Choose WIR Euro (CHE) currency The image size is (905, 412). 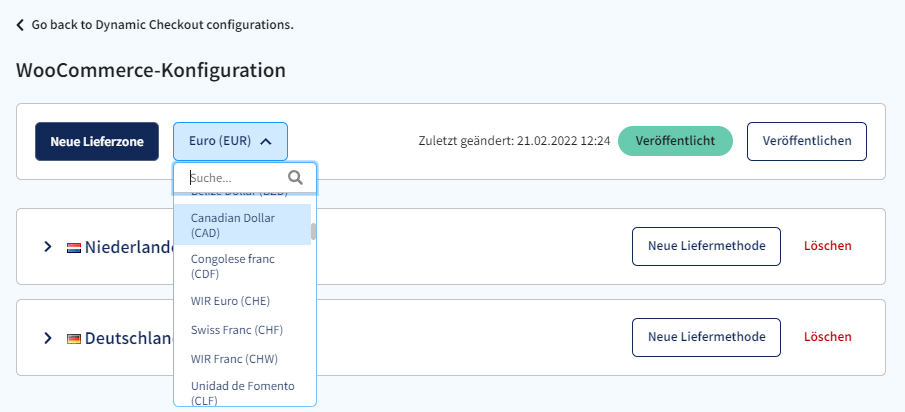242,301
